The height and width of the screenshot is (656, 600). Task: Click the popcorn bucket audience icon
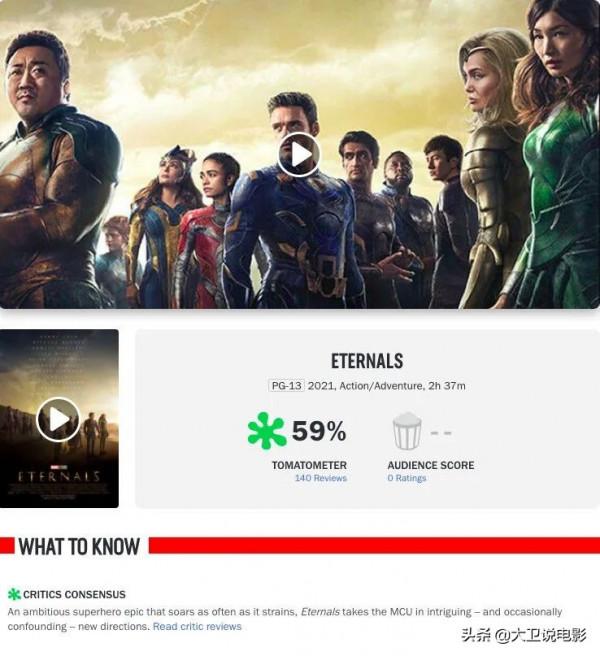pos(407,431)
